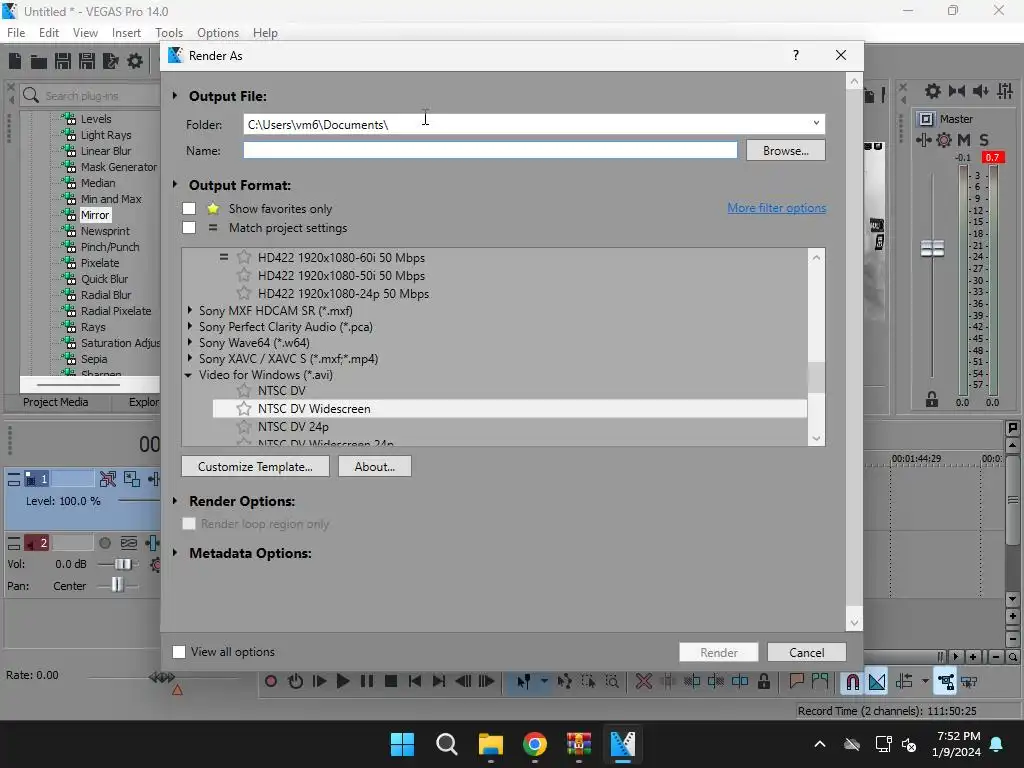Image resolution: width=1024 pixels, height=768 pixels.
Task: Select Mirror in the plug-ins list
Action: (95, 215)
